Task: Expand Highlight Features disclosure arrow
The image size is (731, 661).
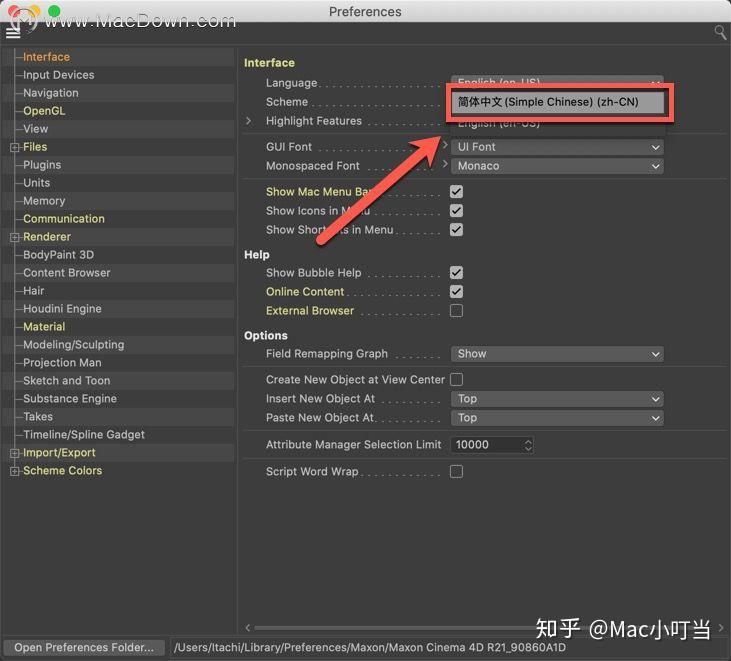Action: [x=248, y=121]
